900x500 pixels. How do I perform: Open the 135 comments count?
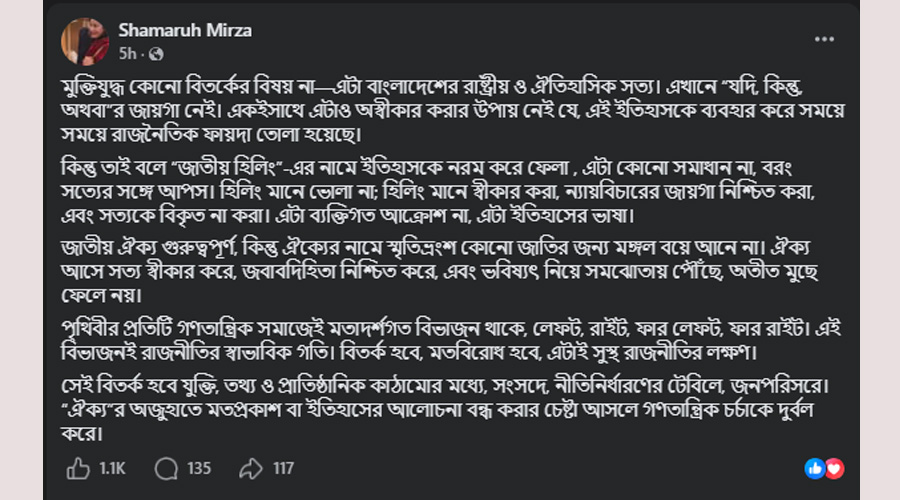pos(199,467)
